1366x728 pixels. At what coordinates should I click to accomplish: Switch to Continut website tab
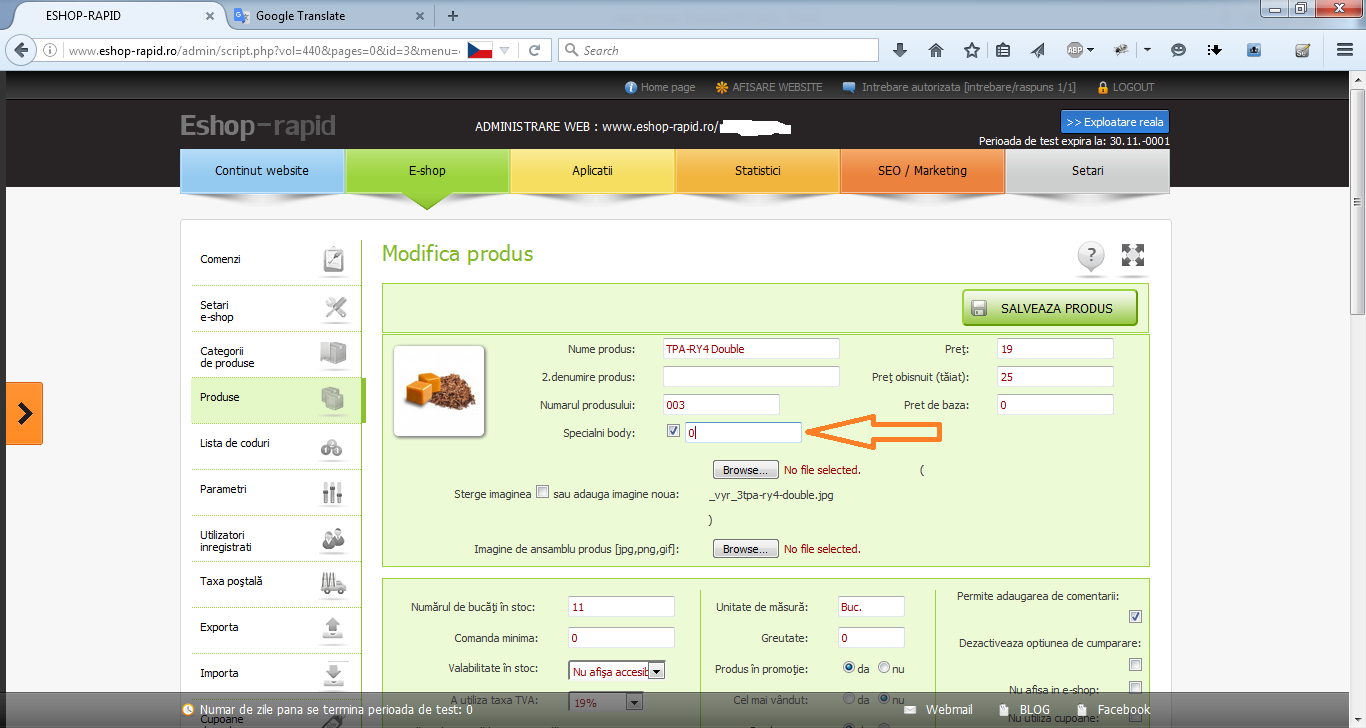coord(262,171)
